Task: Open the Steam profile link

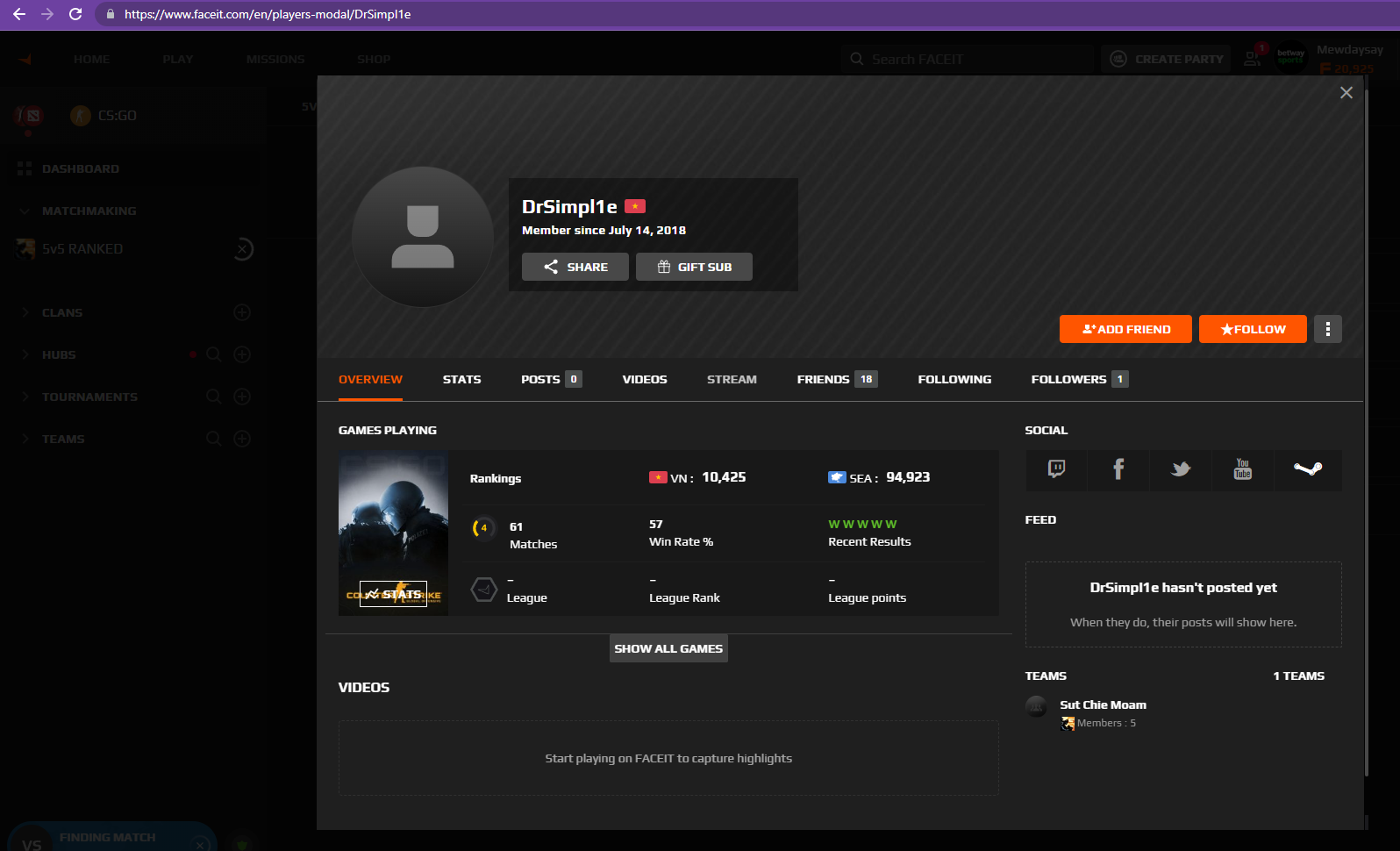Action: pyautogui.click(x=1307, y=469)
